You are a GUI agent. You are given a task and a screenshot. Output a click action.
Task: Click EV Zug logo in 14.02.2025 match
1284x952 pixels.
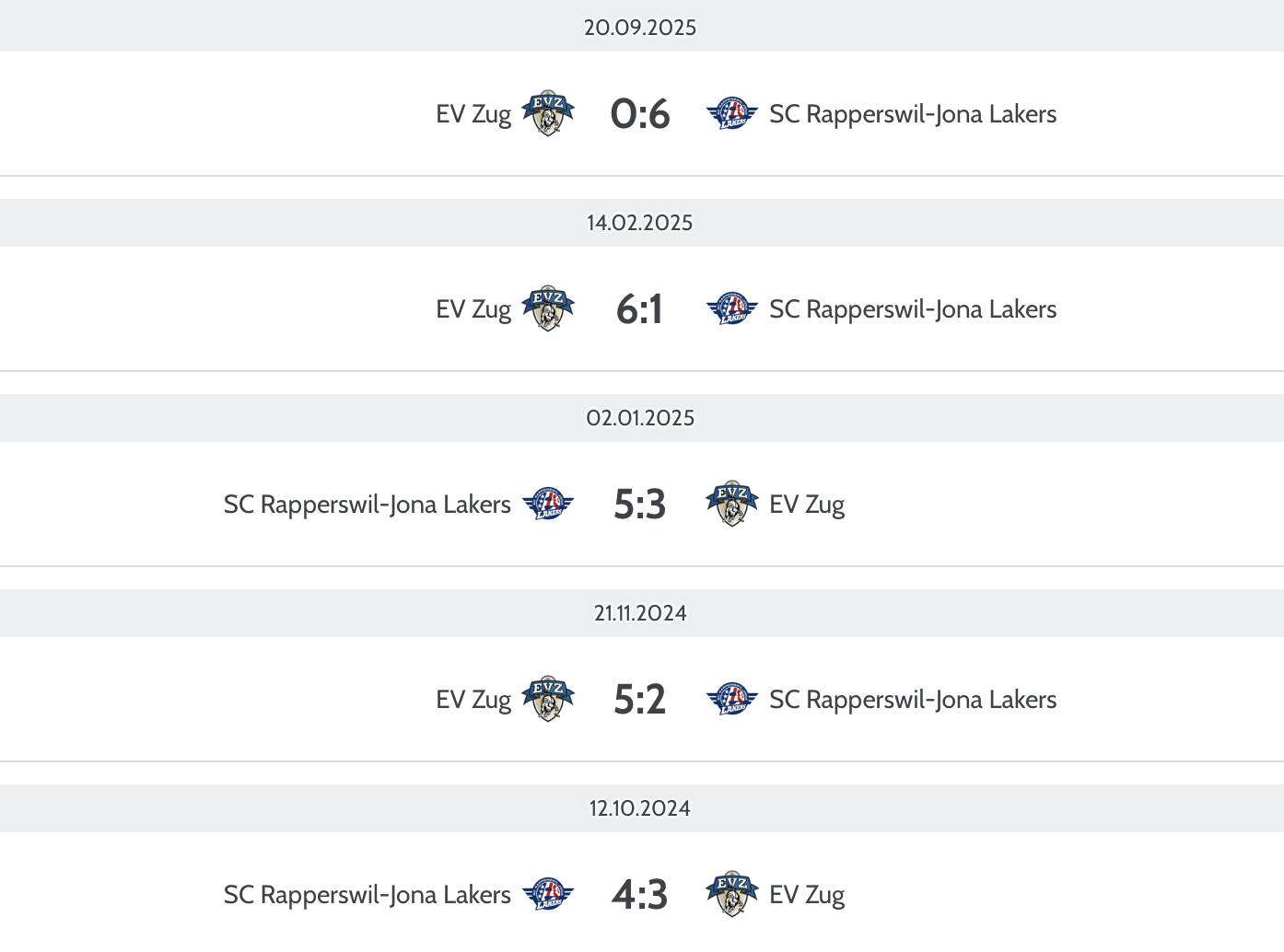point(548,309)
